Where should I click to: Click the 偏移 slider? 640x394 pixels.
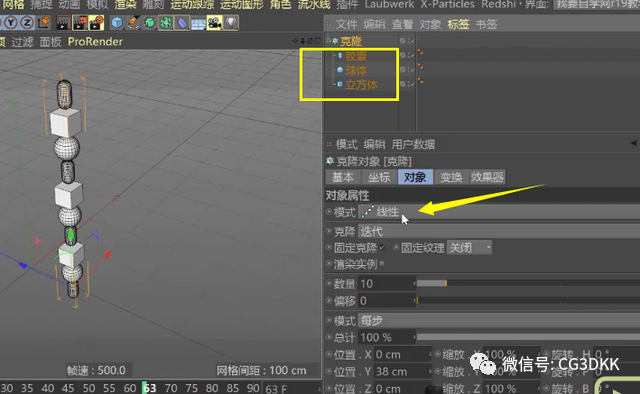tap(528, 301)
